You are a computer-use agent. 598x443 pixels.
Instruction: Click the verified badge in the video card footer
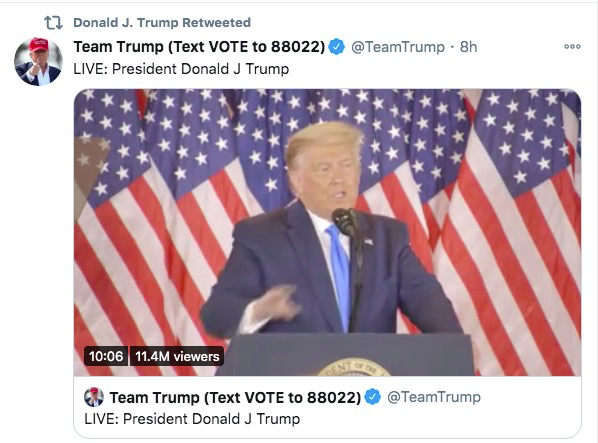point(373,397)
